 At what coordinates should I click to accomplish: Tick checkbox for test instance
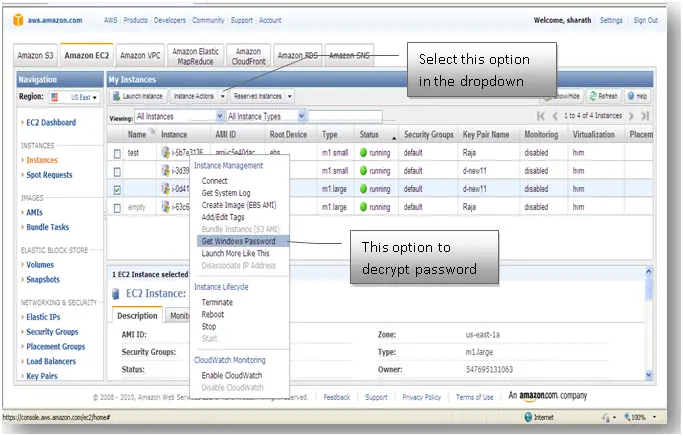pyautogui.click(x=117, y=153)
